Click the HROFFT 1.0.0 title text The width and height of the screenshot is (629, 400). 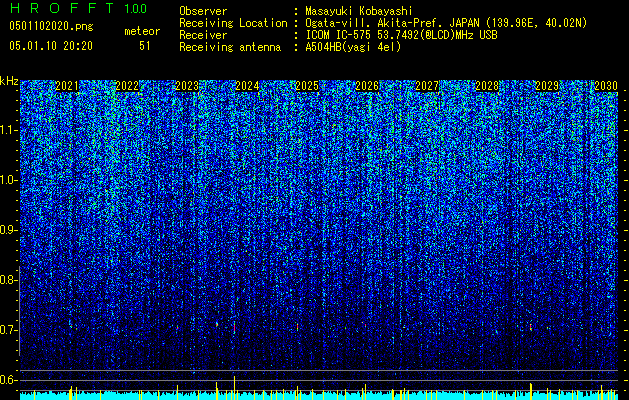pyautogui.click(x=78, y=8)
